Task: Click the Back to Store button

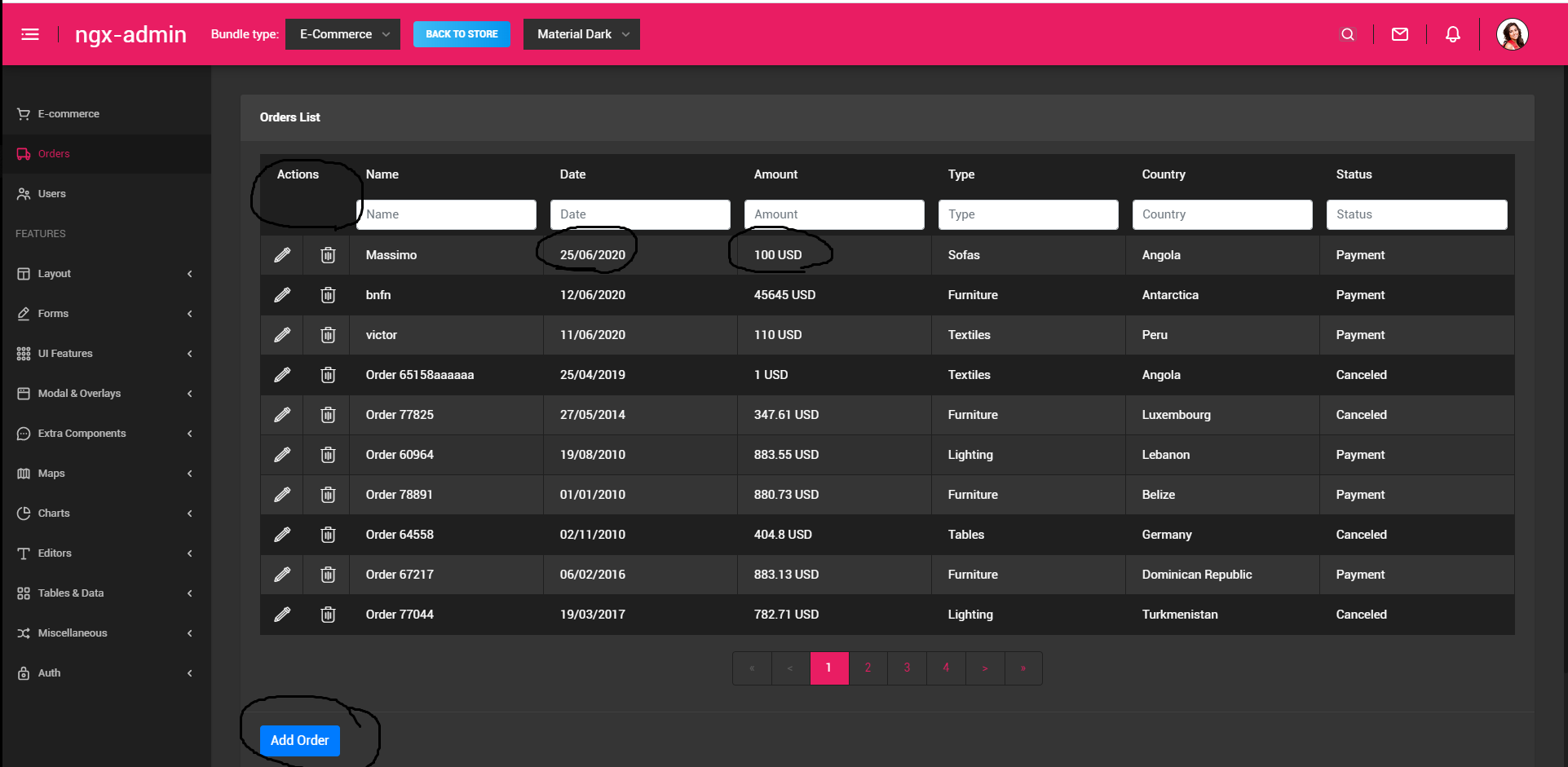Action: pos(462,34)
